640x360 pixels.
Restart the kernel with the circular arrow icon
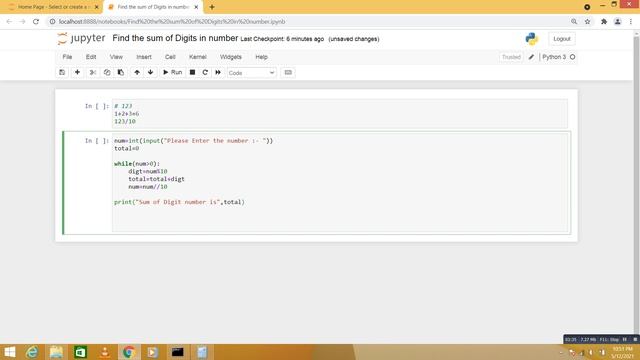(205, 72)
